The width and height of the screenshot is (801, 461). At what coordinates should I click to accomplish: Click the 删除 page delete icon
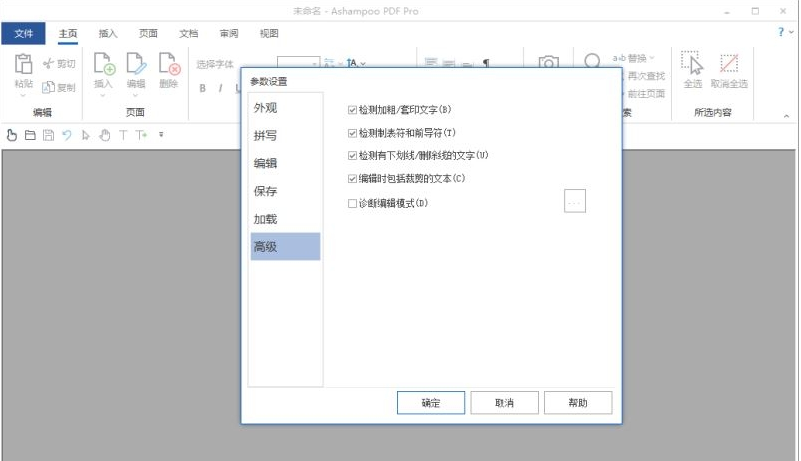169,64
